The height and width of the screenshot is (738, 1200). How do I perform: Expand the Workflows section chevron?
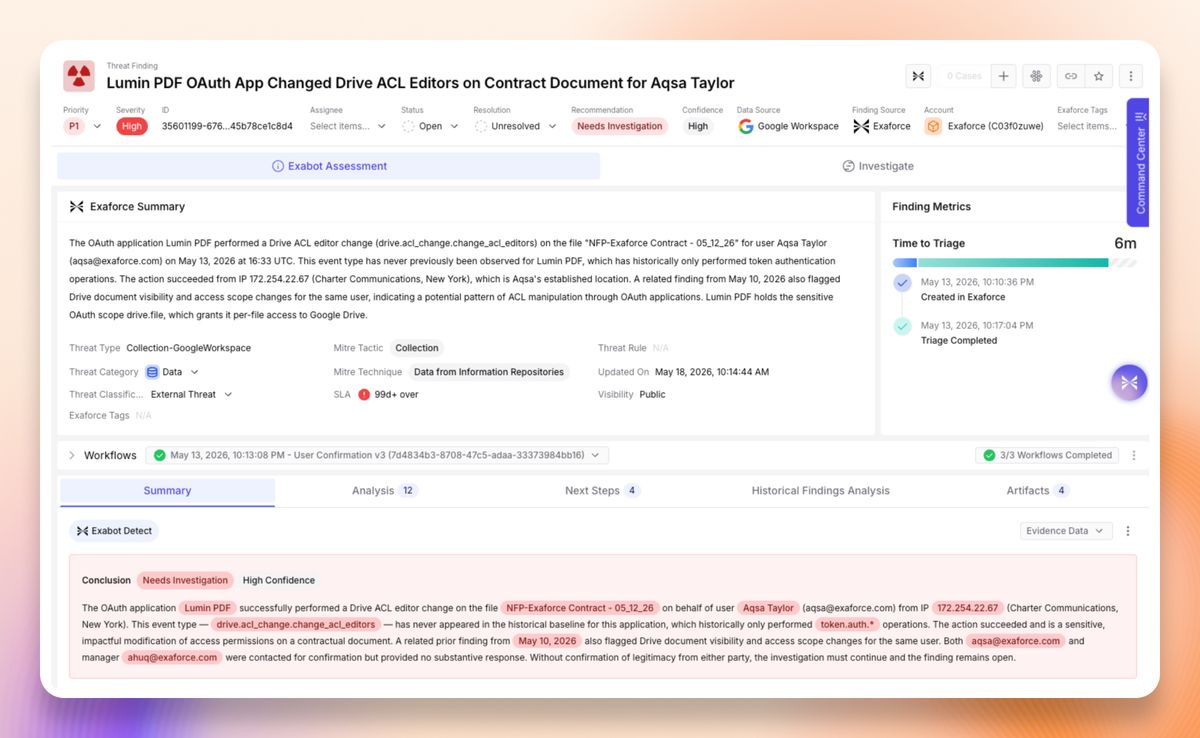[x=72, y=455]
